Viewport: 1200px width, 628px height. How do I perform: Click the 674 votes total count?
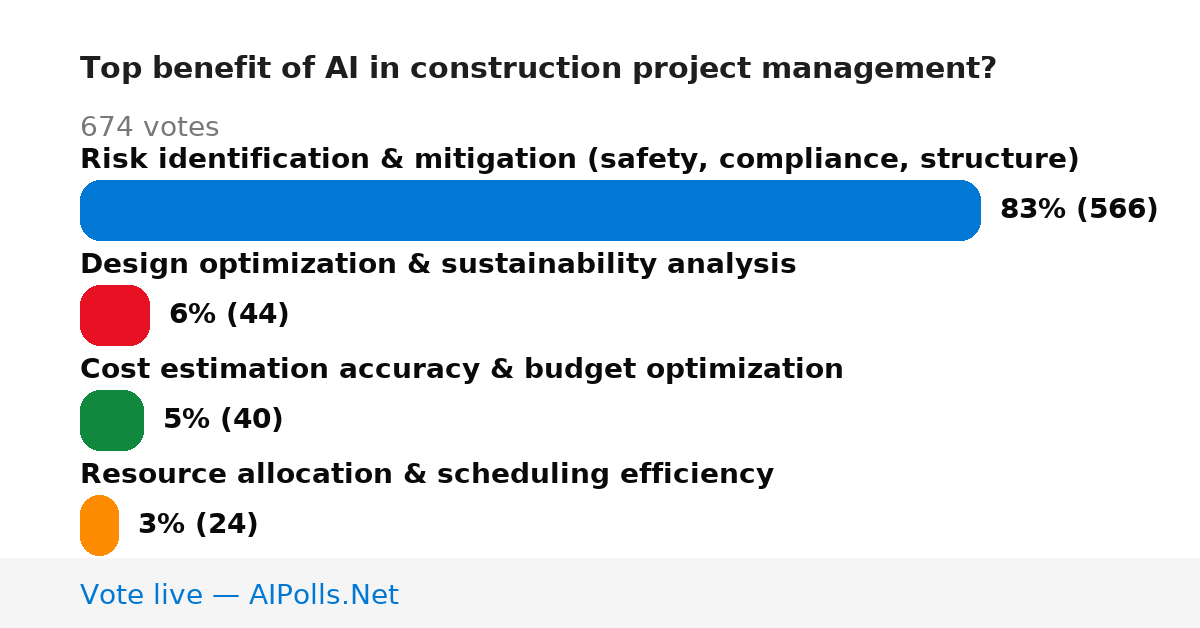coord(149,127)
